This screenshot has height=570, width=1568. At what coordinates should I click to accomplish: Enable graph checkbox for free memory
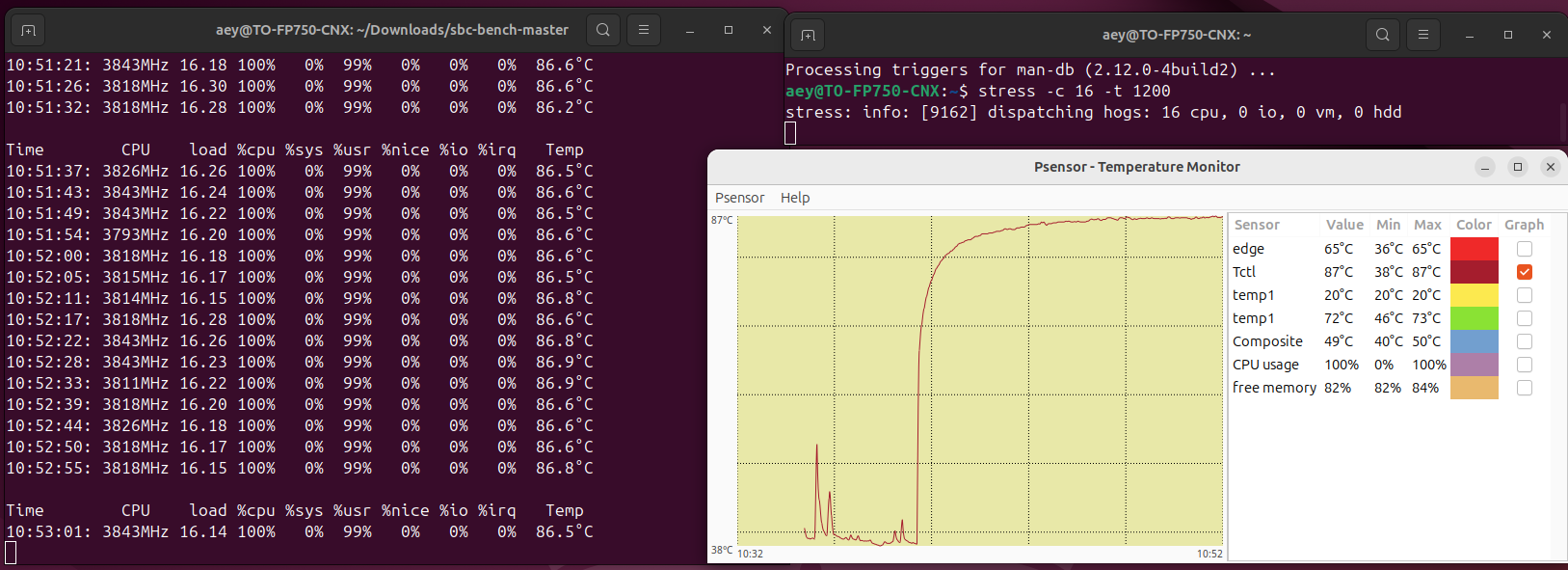point(1525,388)
